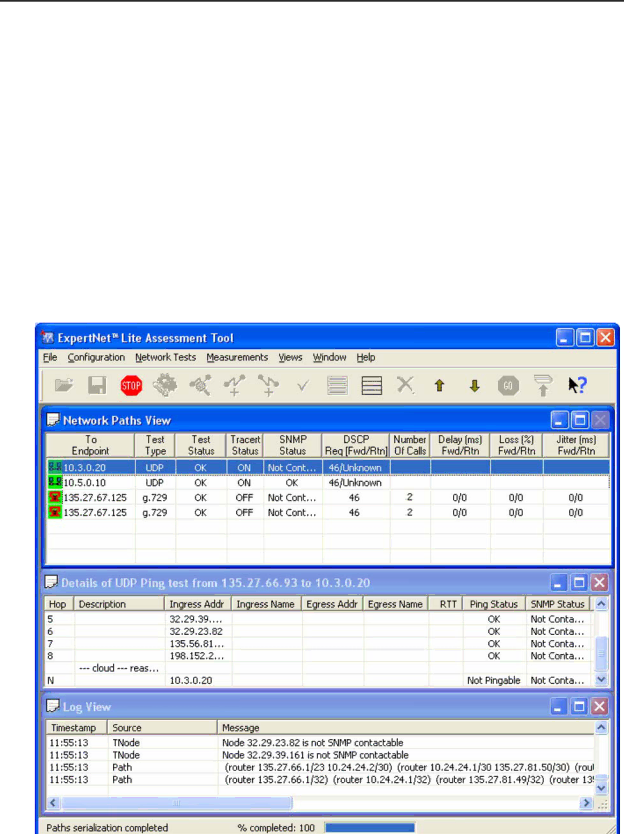Click the Log View horizontal scrollbar thumb
This screenshot has height=834, width=624.
coord(176,803)
